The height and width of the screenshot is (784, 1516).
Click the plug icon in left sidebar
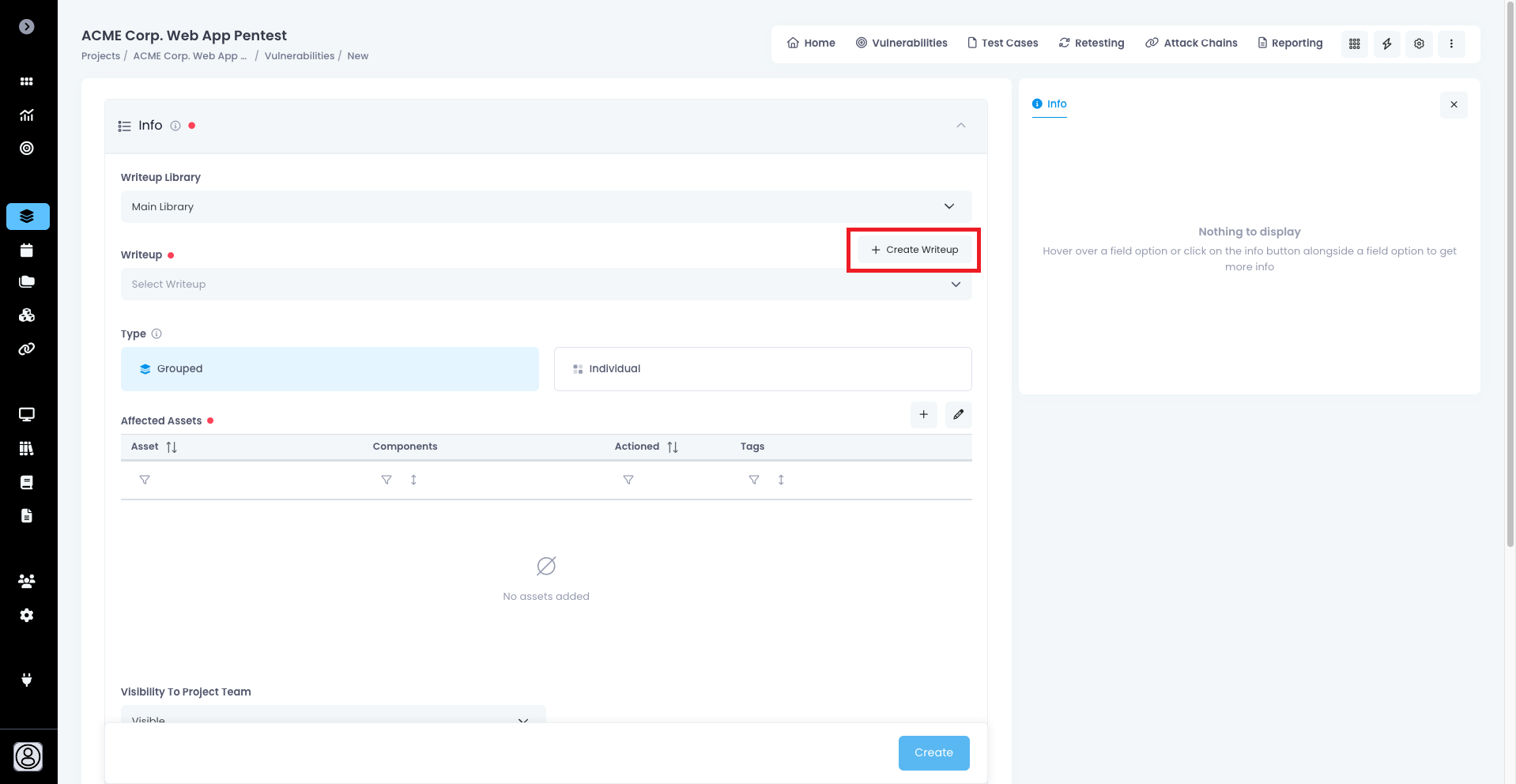[27, 680]
